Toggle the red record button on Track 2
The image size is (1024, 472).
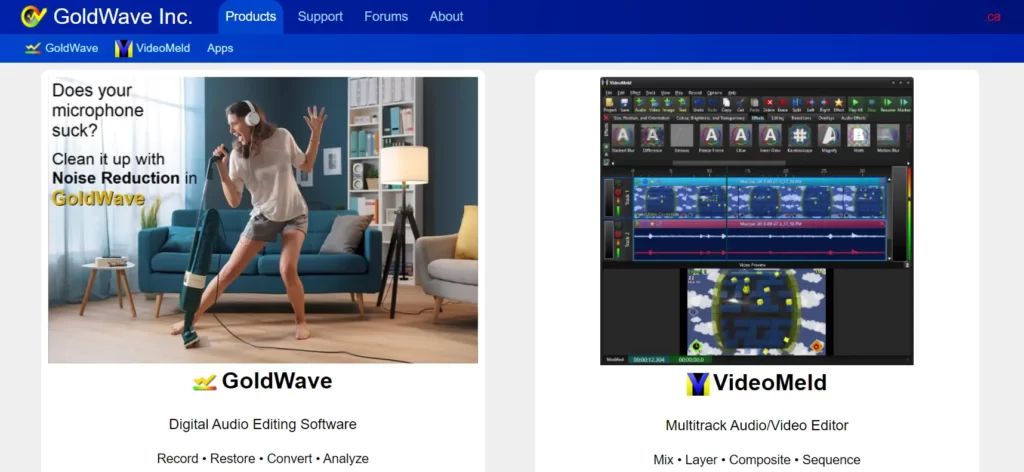[x=618, y=234]
